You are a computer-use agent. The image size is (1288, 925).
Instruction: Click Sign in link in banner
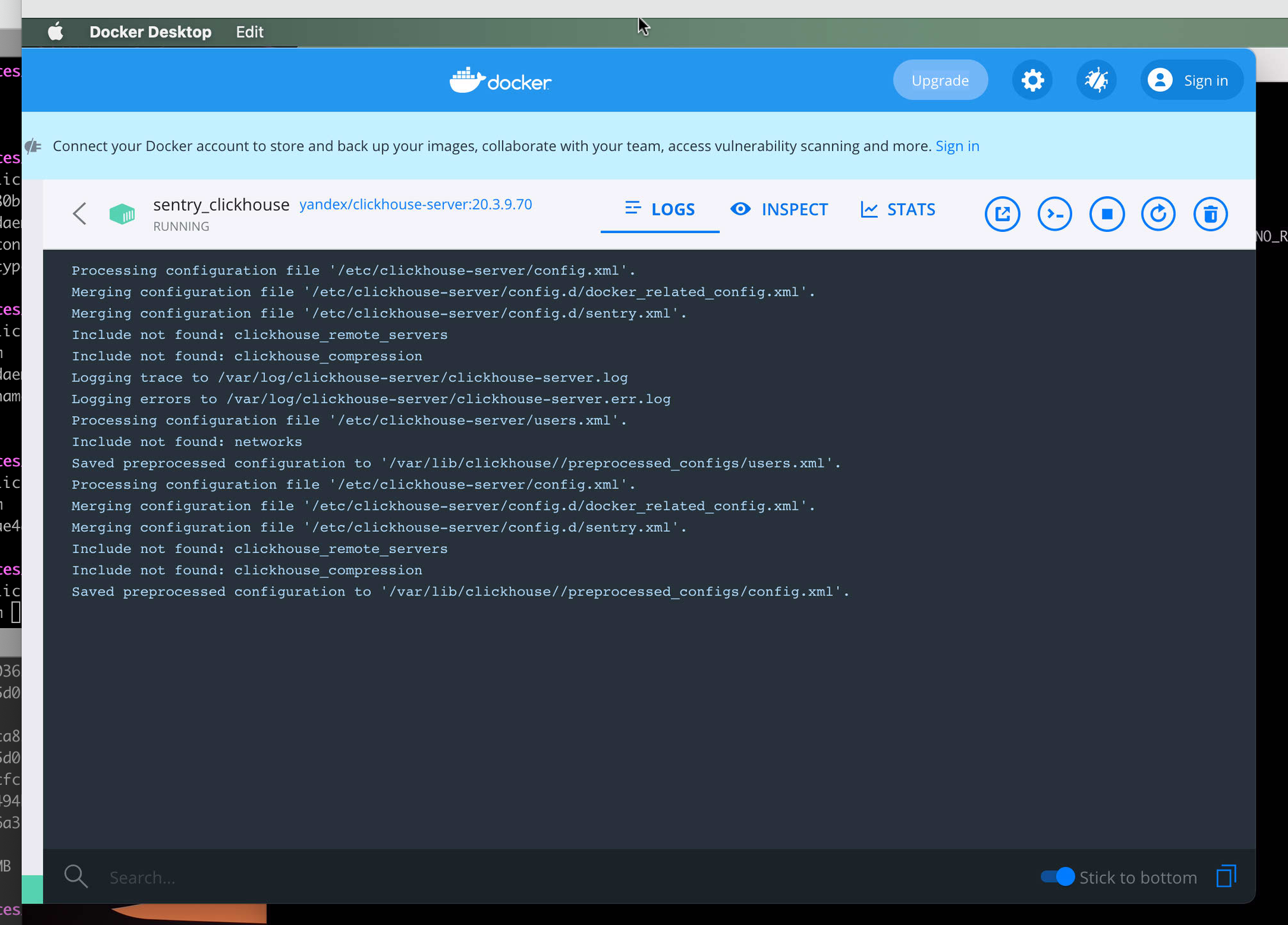coord(957,146)
